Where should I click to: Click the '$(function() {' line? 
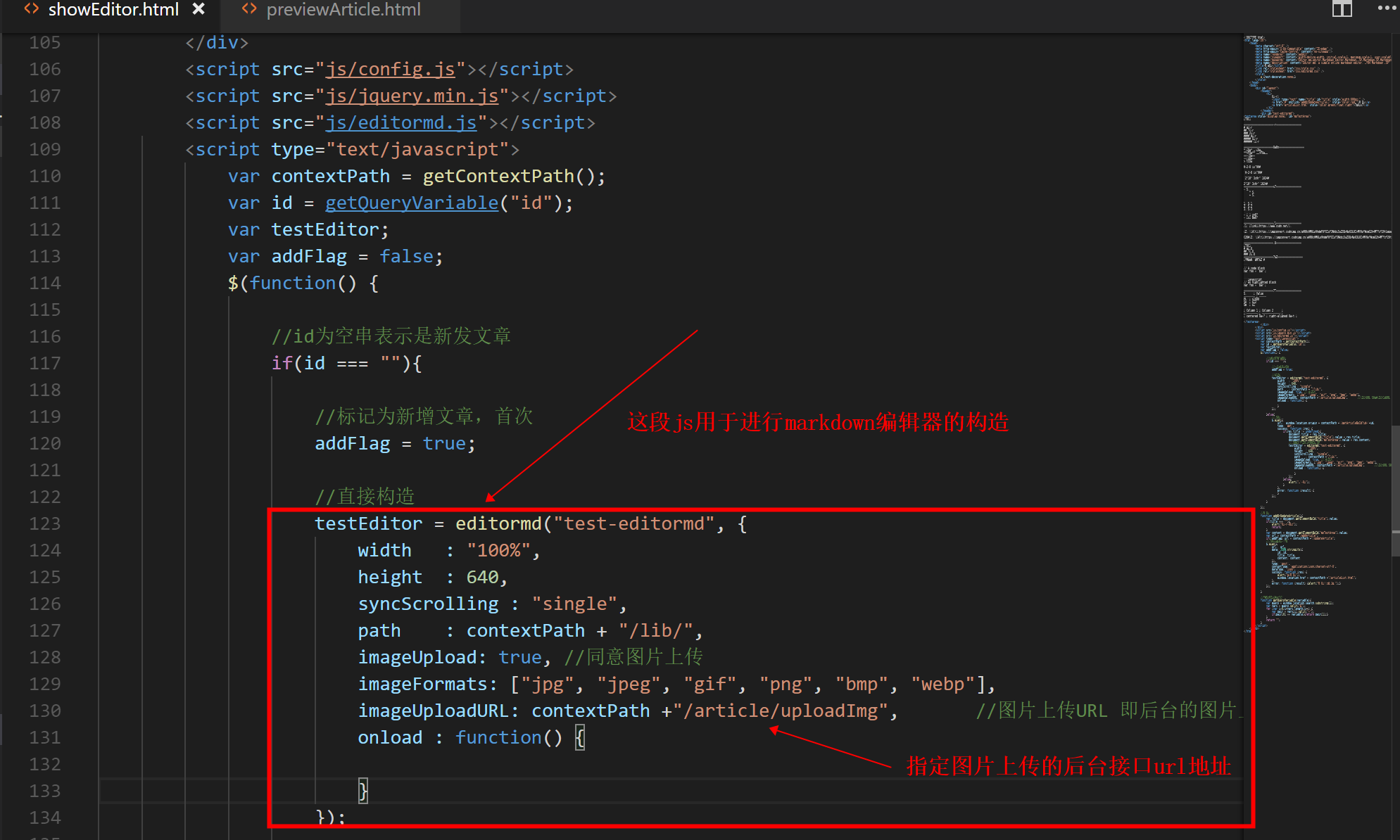coord(303,283)
